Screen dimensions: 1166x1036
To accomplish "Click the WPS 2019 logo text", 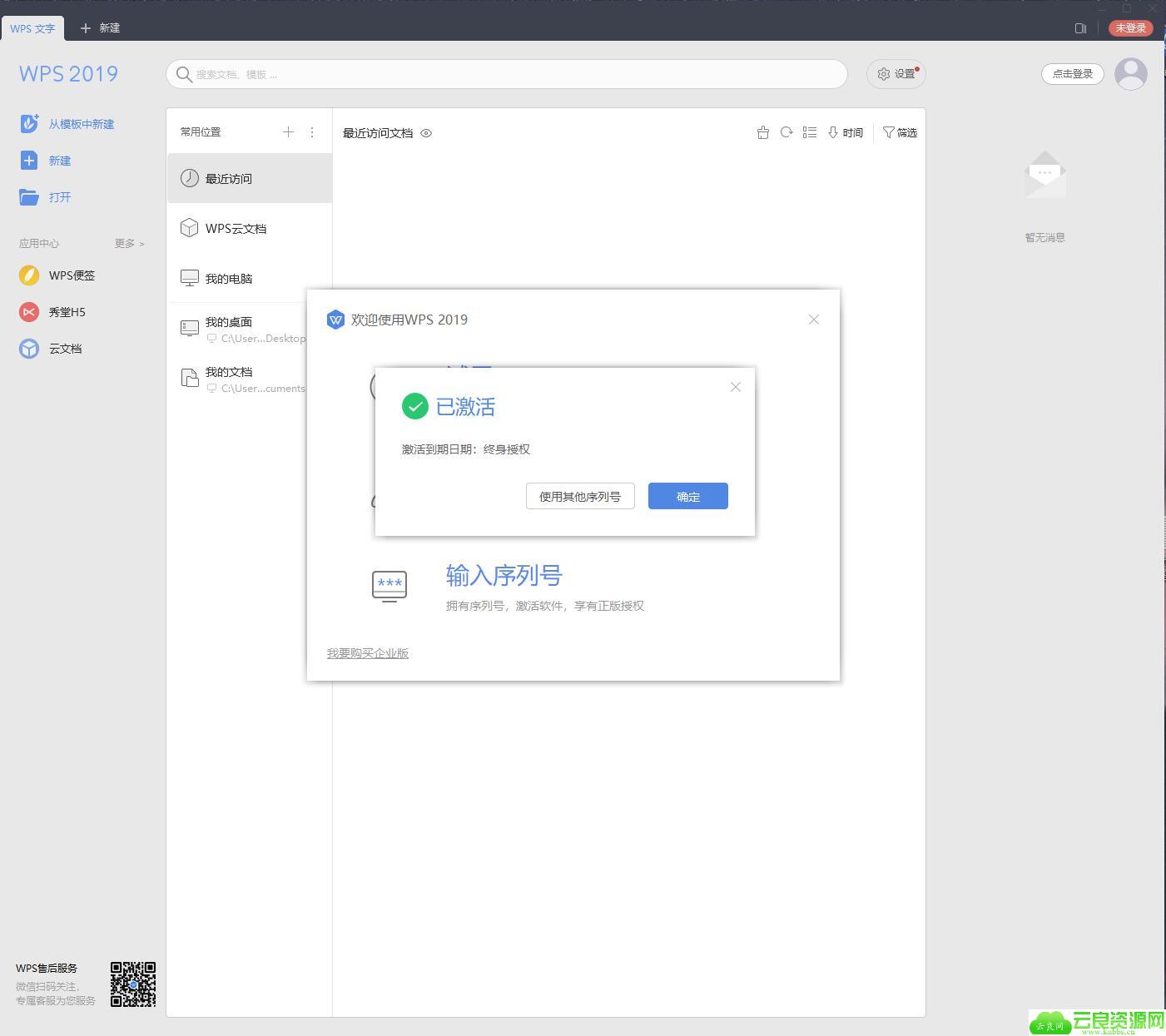I will coord(68,74).
